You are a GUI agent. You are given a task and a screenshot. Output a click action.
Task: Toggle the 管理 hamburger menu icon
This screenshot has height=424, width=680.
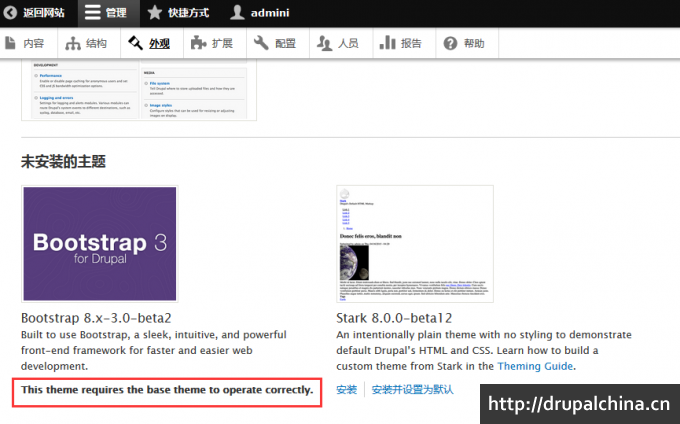92,13
